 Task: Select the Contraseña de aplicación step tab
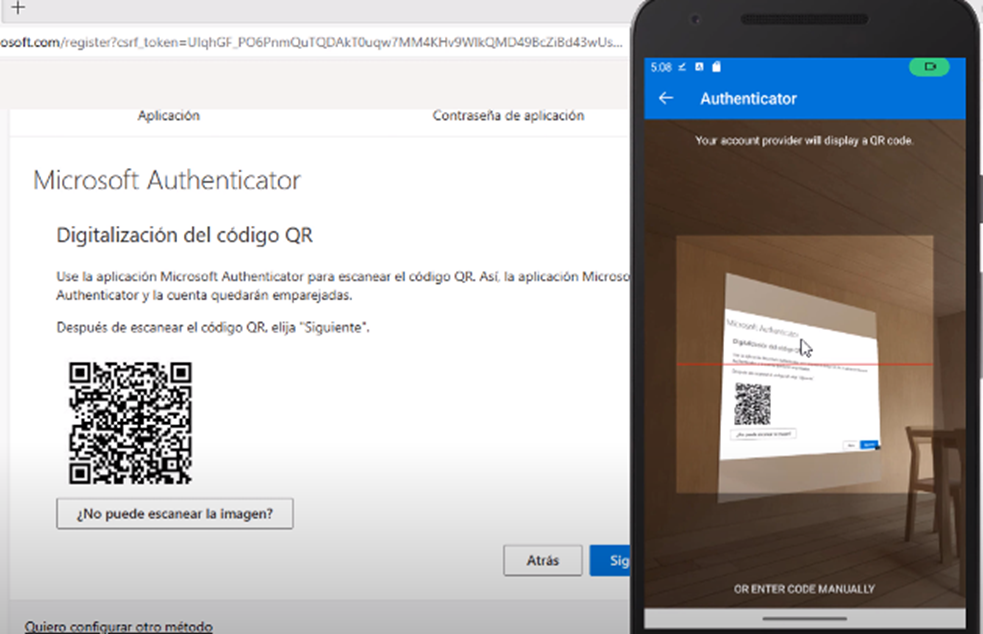[x=508, y=115]
